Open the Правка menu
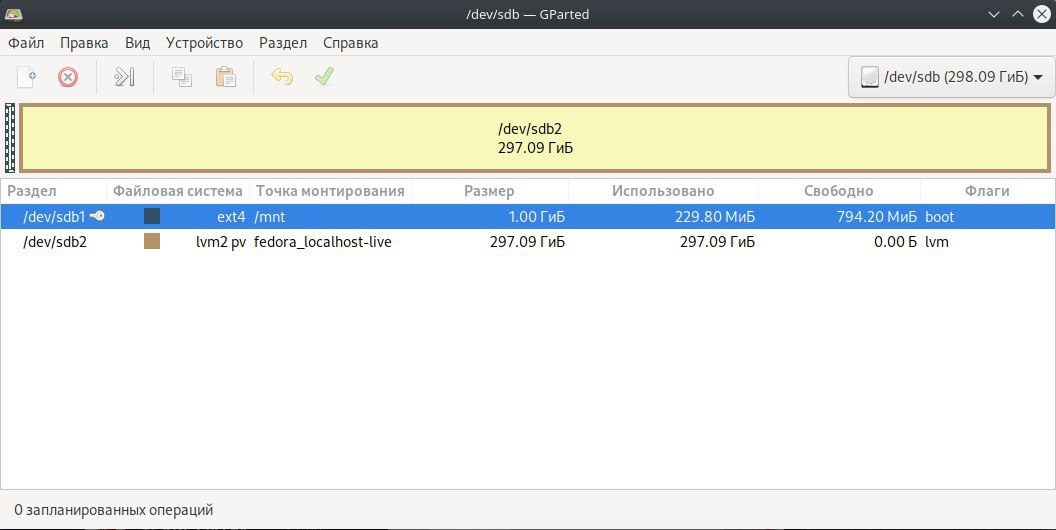 coord(84,43)
